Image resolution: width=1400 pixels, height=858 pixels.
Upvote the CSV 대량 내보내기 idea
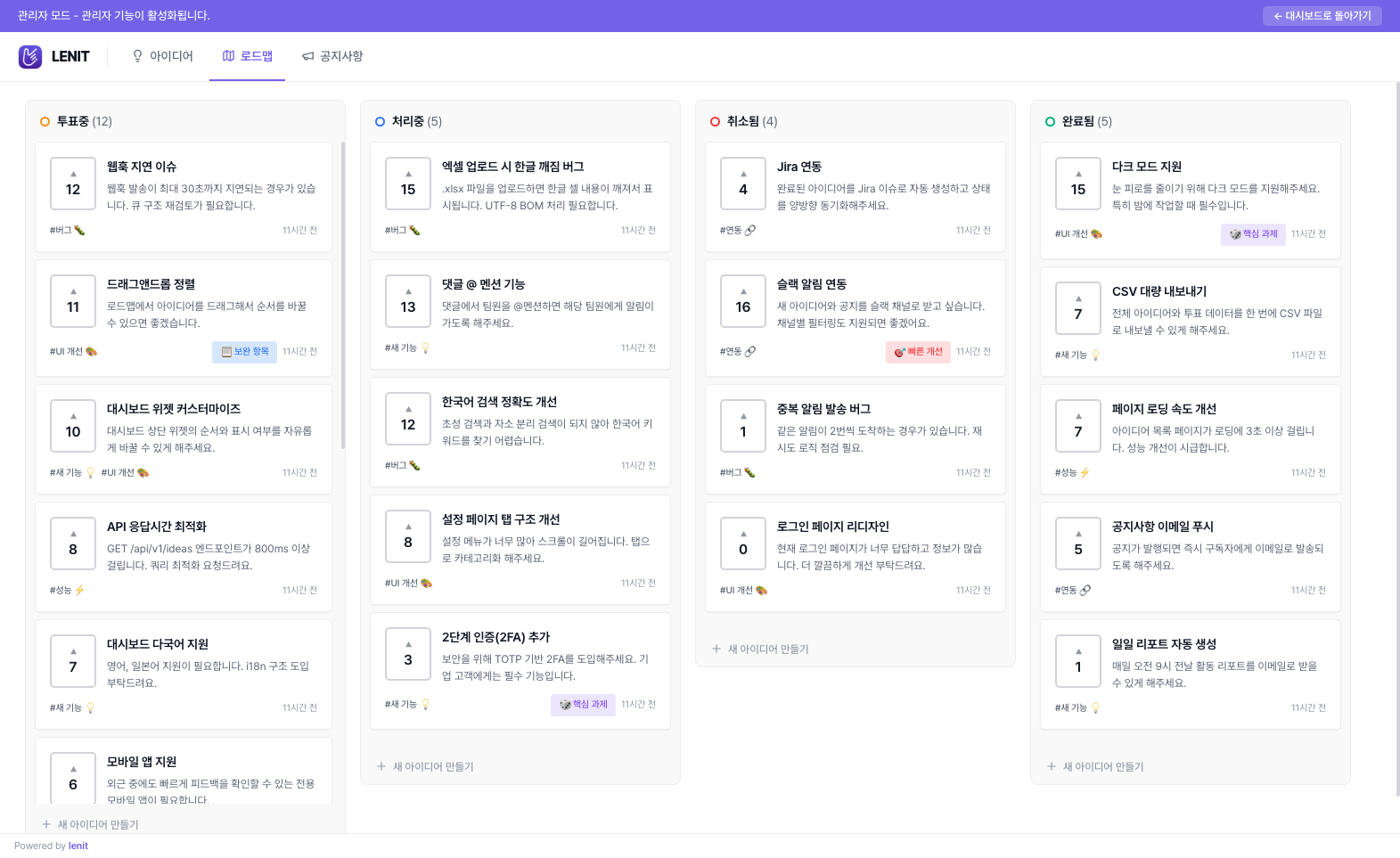click(1078, 308)
